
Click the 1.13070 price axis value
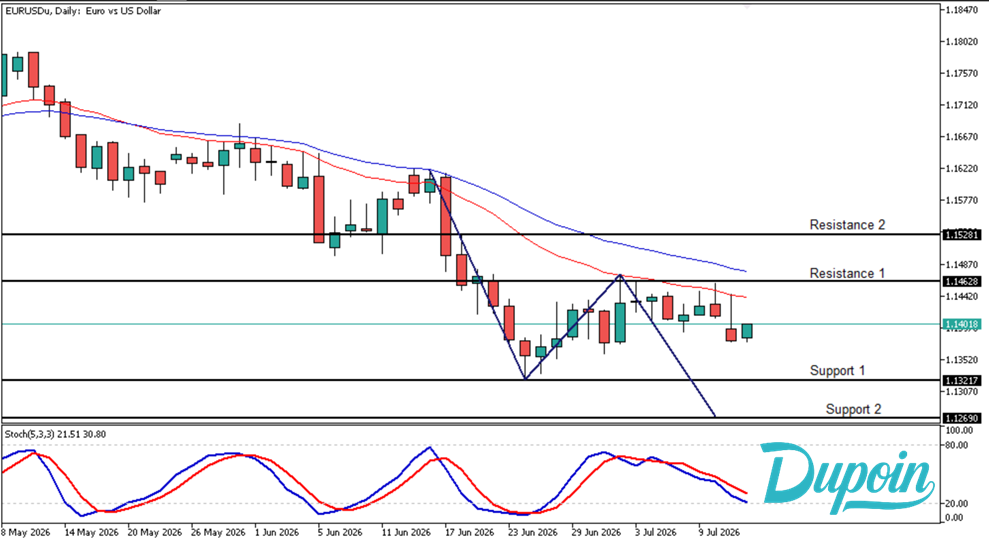[x=961, y=392]
